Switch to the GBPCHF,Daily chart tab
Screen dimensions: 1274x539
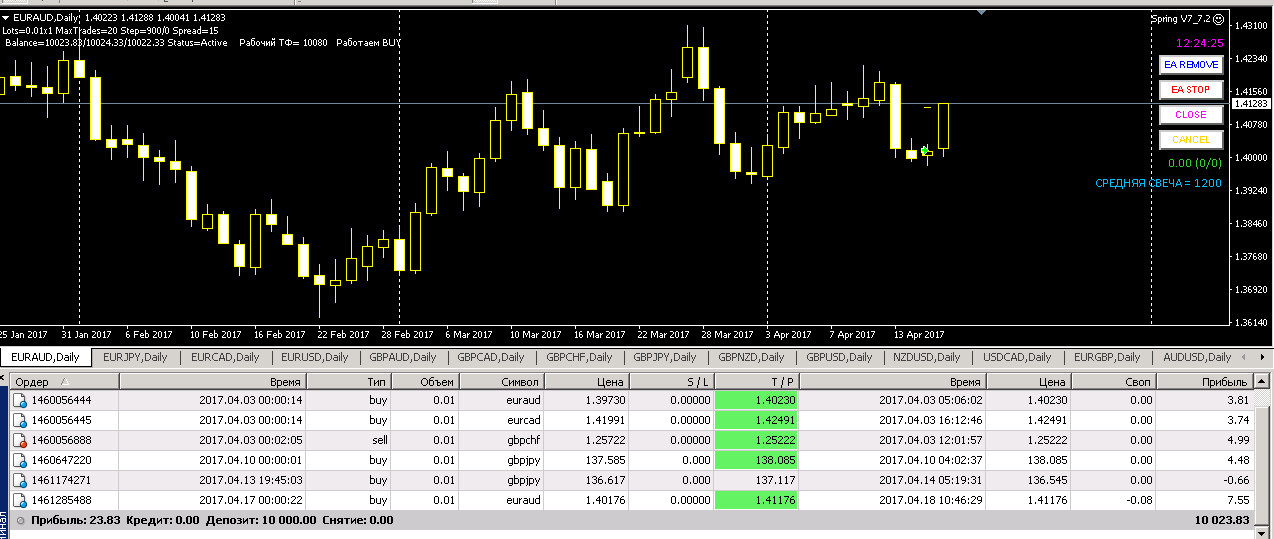579,357
